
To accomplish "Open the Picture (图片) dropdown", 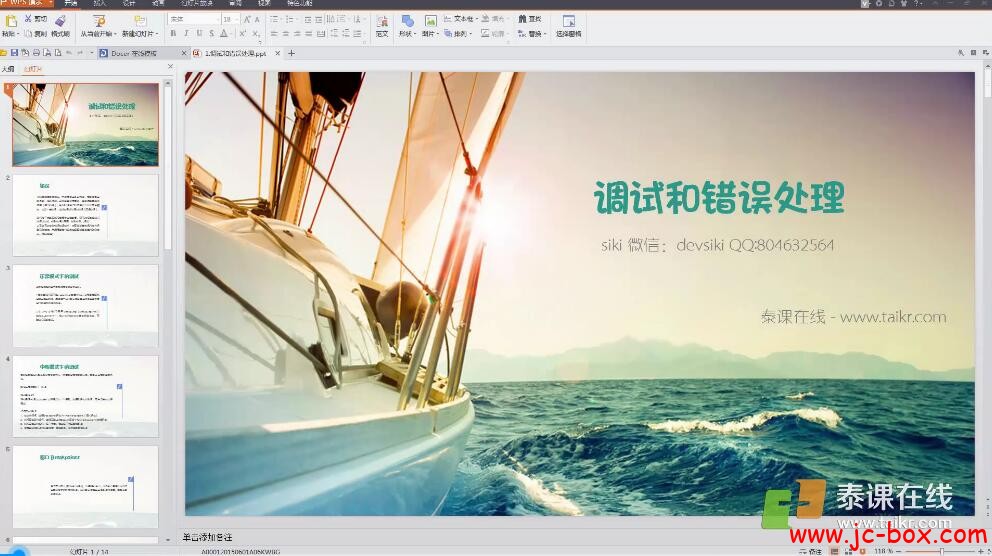I will [430, 26].
